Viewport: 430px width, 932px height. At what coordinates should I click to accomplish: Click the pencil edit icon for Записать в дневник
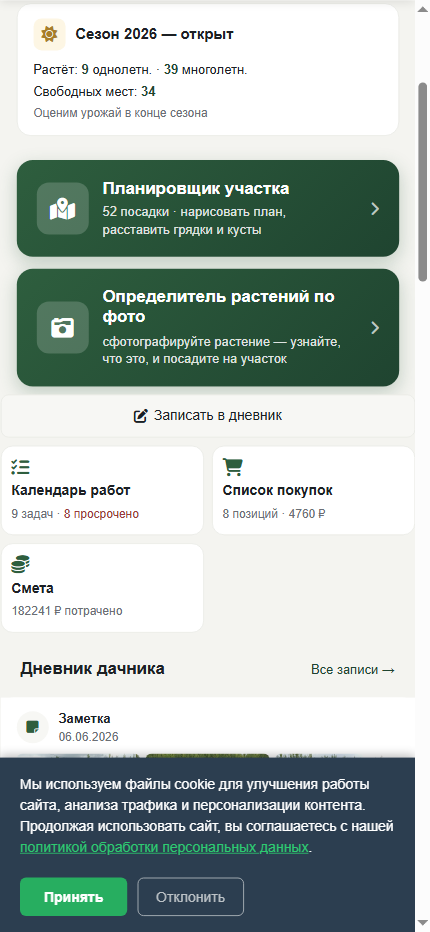[x=140, y=416]
